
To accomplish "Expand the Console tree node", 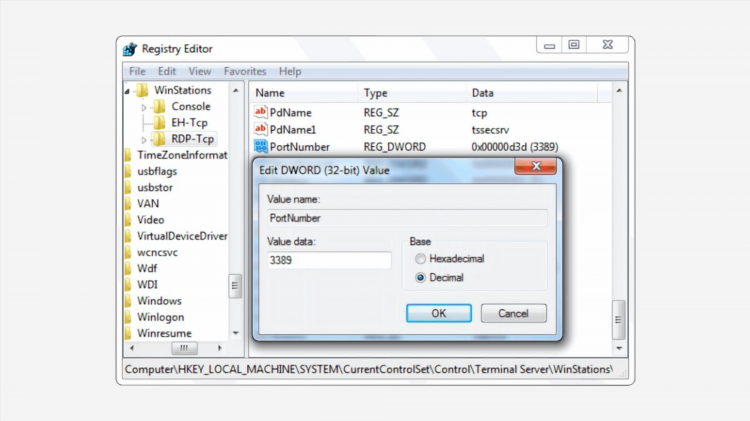I will (x=144, y=108).
